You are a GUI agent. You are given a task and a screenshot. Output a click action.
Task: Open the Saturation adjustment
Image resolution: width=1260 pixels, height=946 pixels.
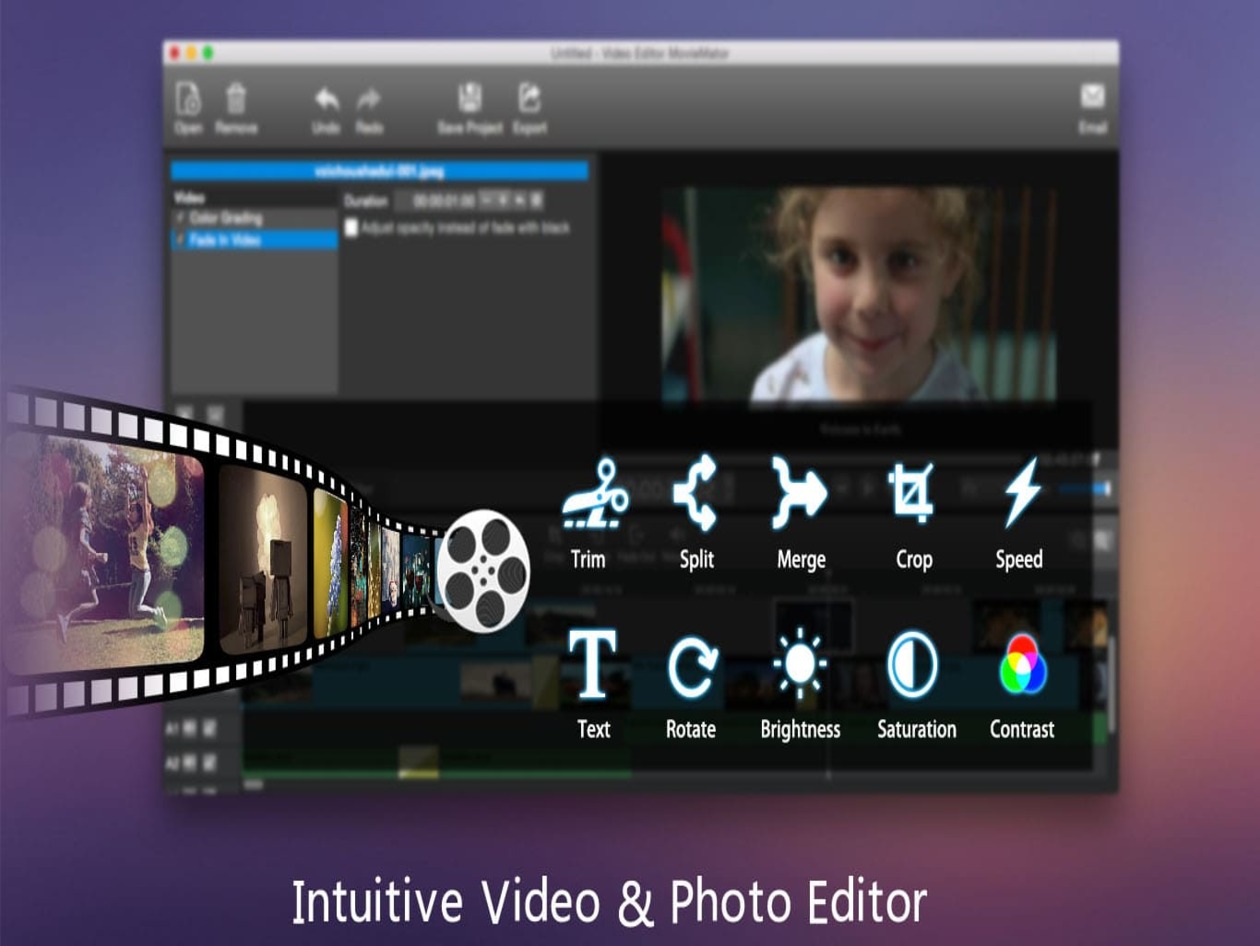pyautogui.click(x=915, y=665)
